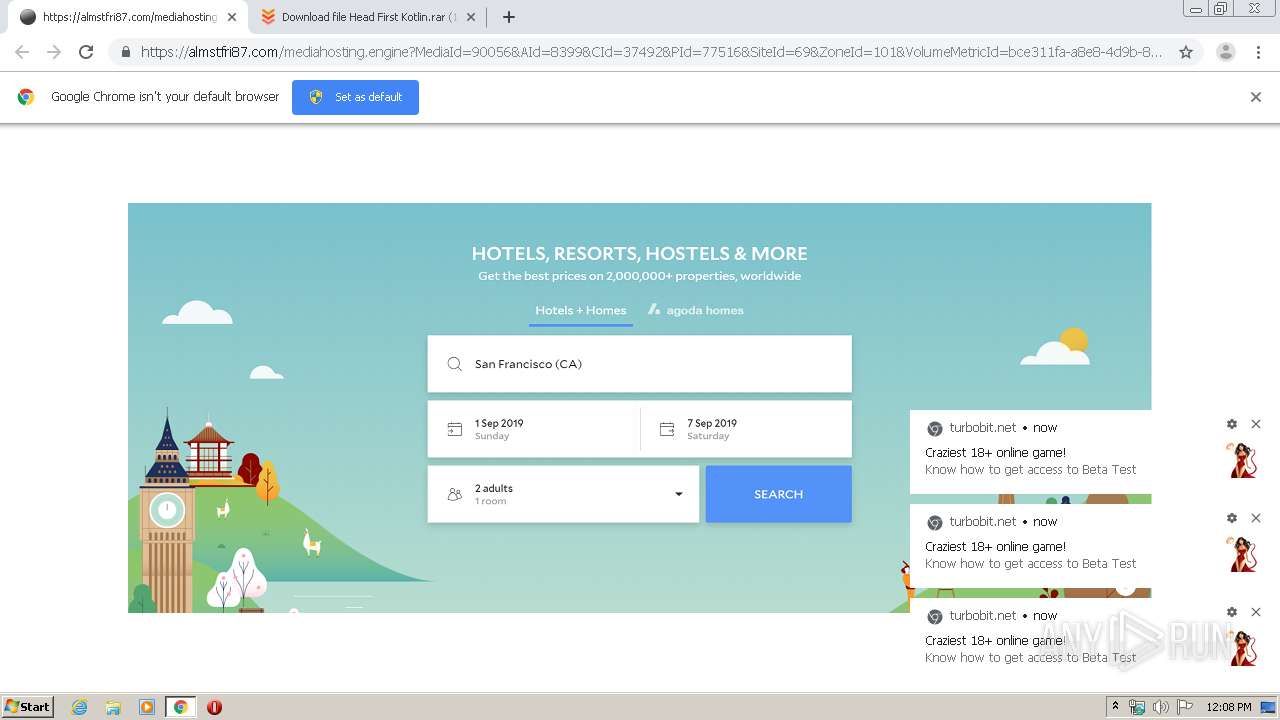Open the check-in date 1 Sep 2019
Viewport: 1280px width, 720px height.
click(534, 429)
